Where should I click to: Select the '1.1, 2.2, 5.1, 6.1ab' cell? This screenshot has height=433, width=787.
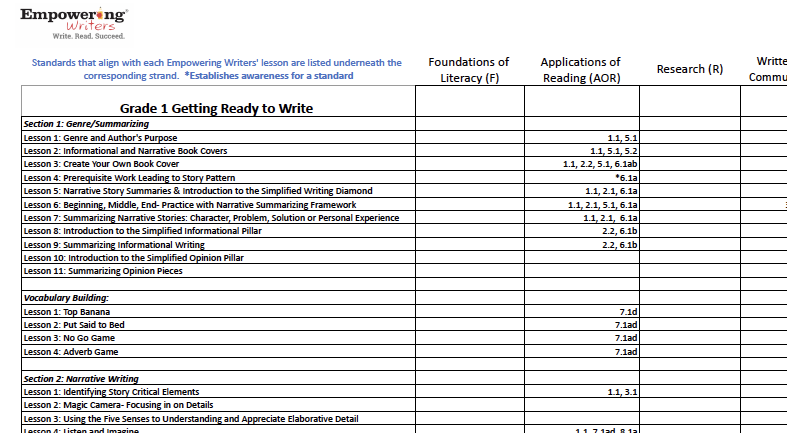(601, 164)
